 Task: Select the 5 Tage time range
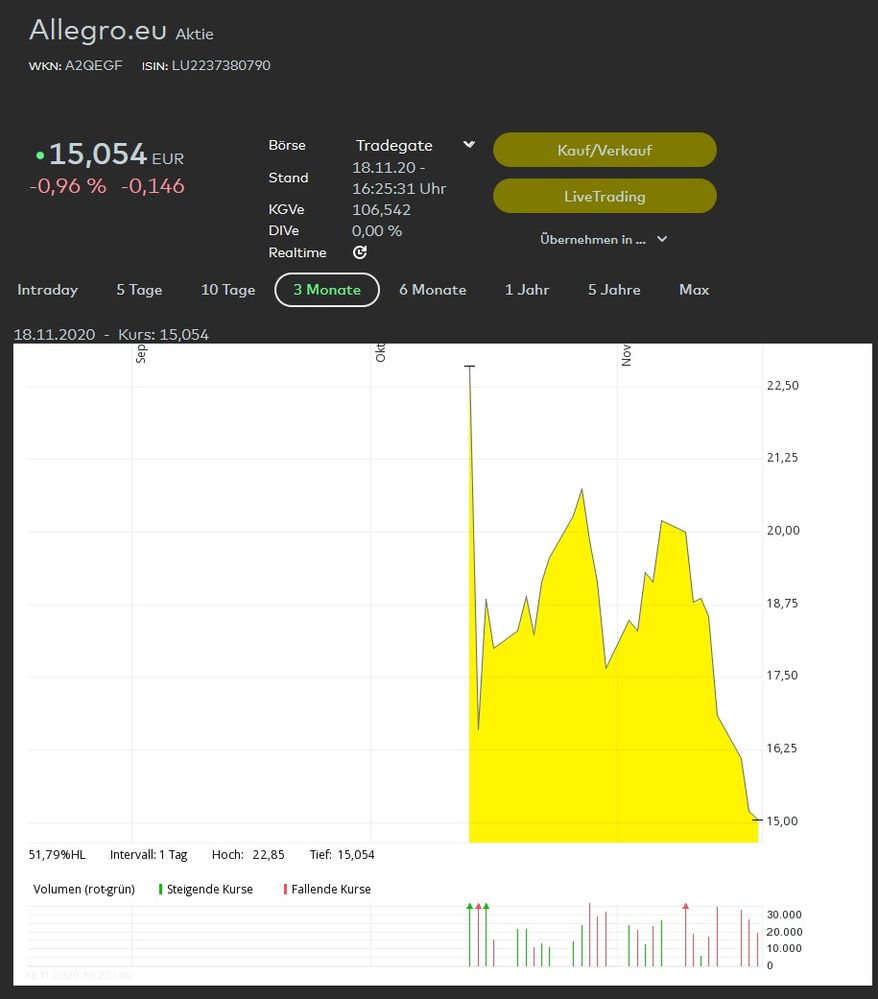pos(139,290)
